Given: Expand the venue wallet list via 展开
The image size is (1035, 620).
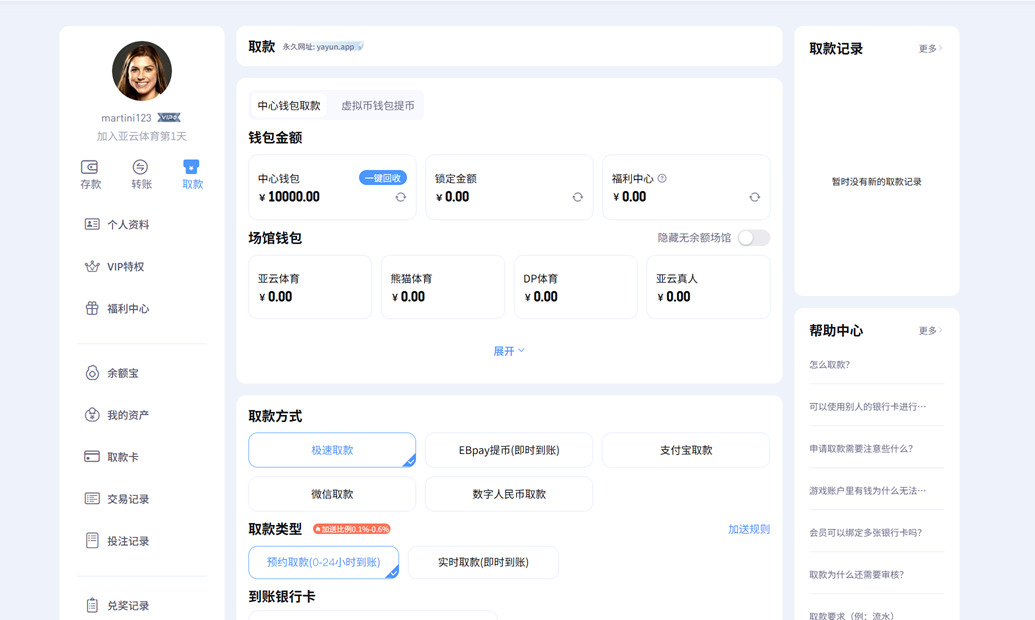Looking at the screenshot, I should pyautogui.click(x=509, y=351).
